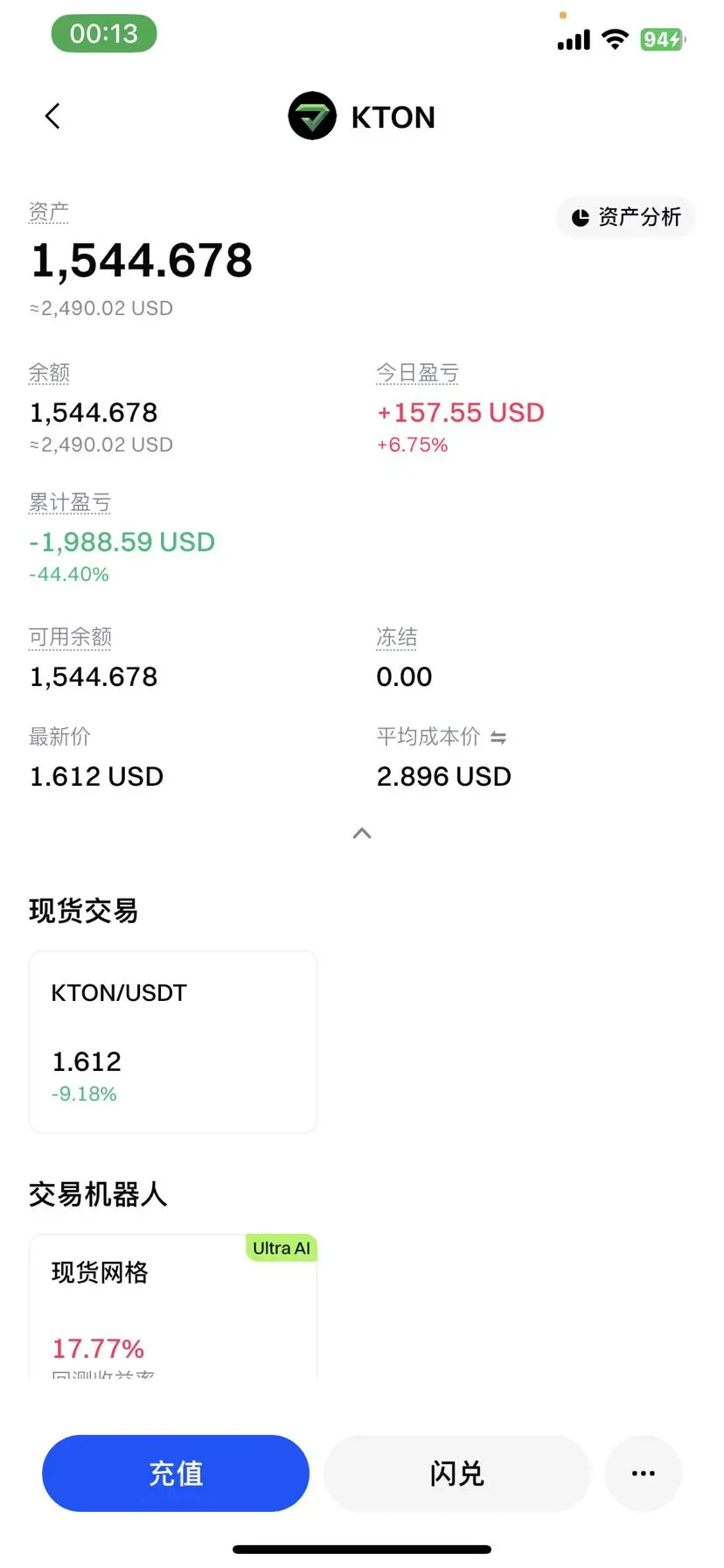
Task: Open KTON/USDT spot trading card
Action: click(x=173, y=1042)
